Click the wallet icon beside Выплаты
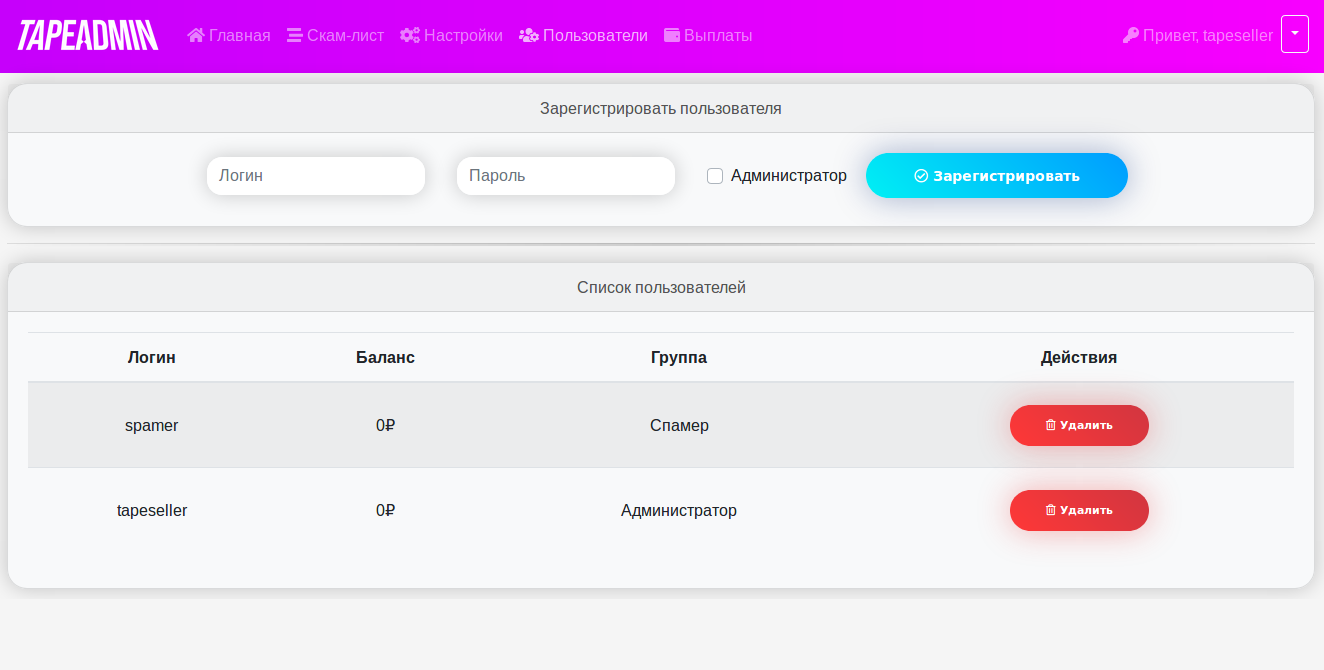This screenshot has width=1324, height=670. coord(672,35)
